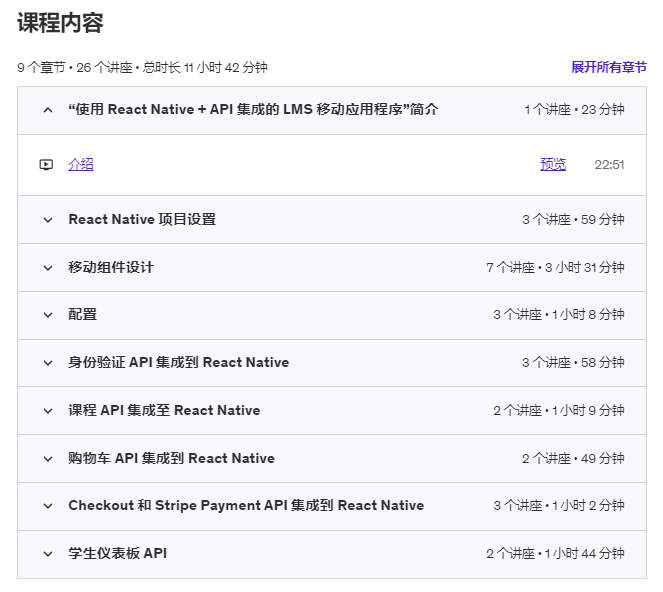This screenshot has height=592, width=663.
Task: Expand the 移动组件设计 section chevron
Action: coord(48,268)
